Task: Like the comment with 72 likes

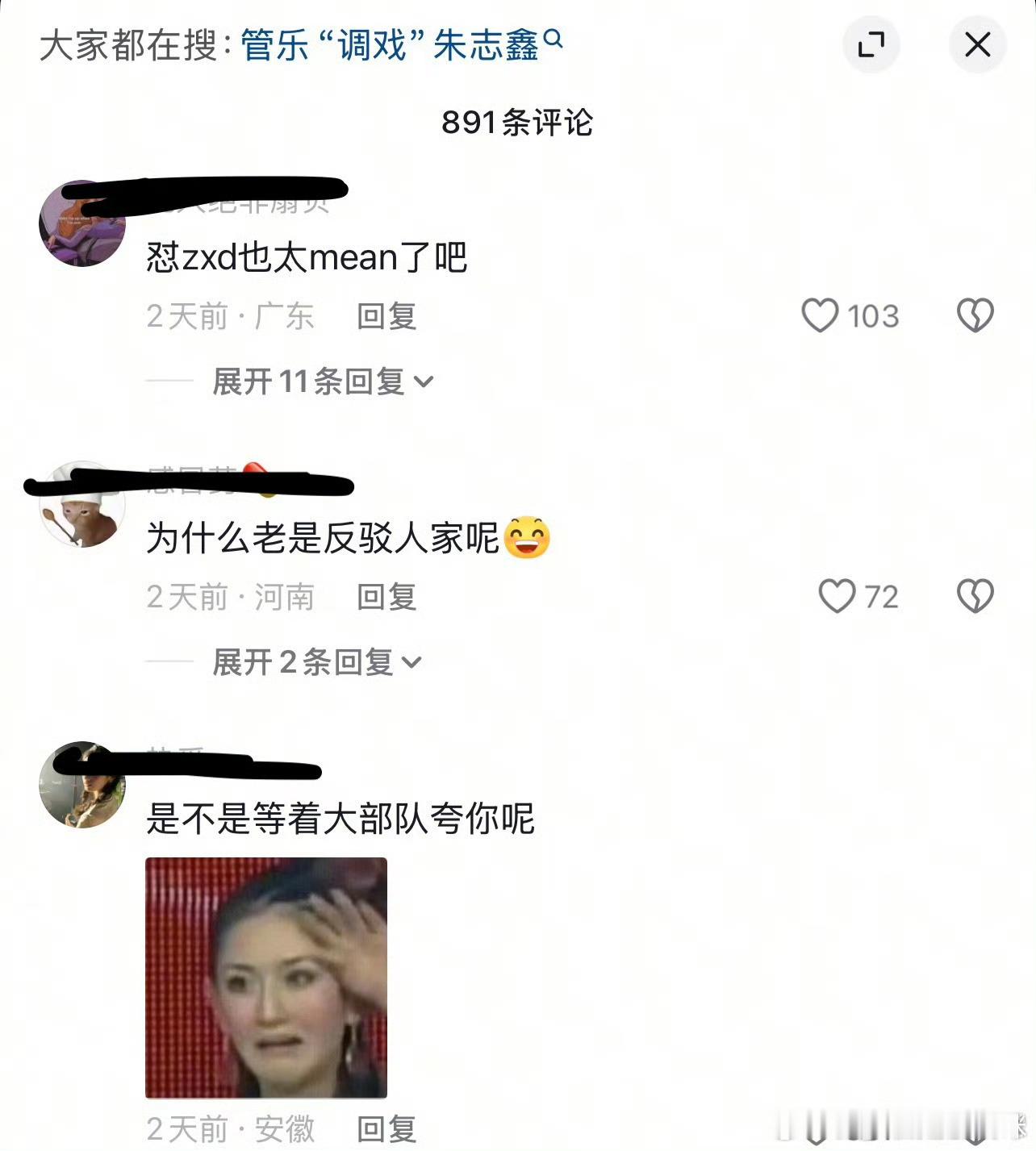Action: tap(837, 597)
